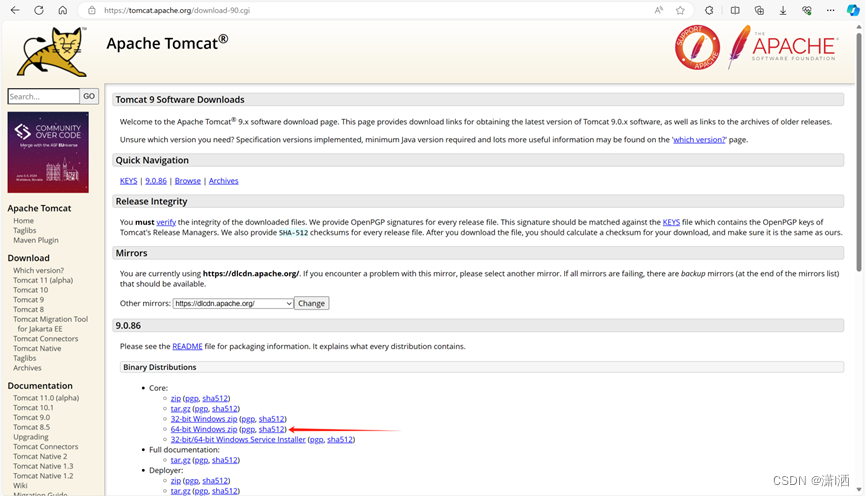Open Maven Plugin sidebar link
This screenshot has width=865, height=496.
tap(36, 240)
